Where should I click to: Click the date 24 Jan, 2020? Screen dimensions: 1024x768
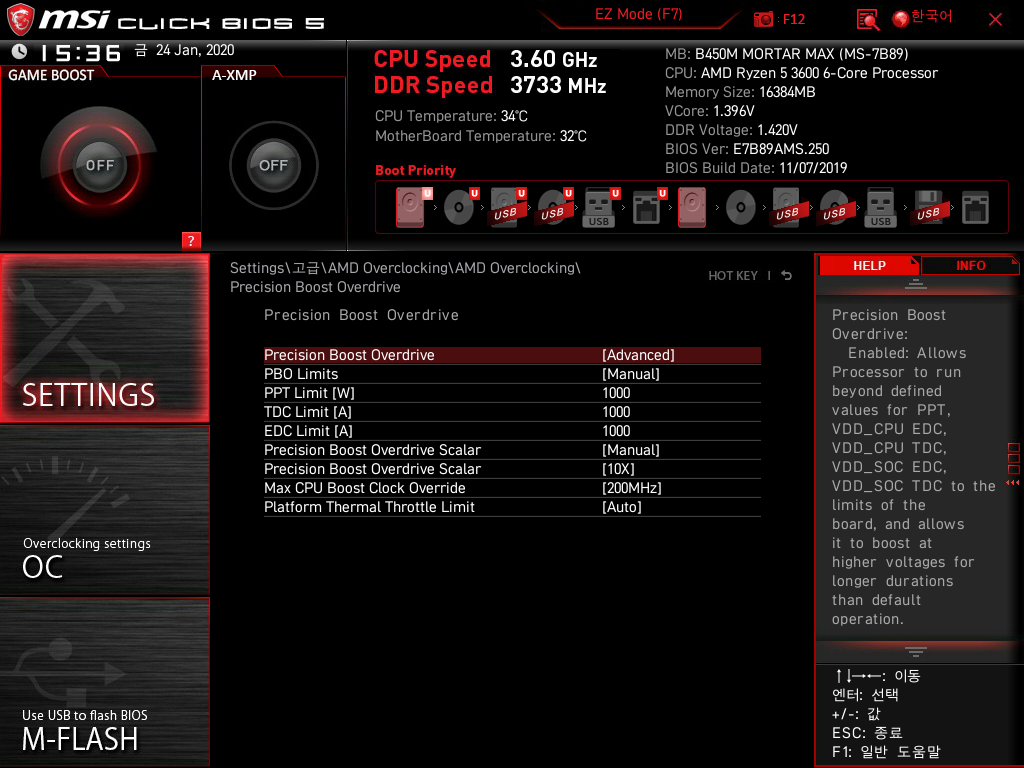195,50
